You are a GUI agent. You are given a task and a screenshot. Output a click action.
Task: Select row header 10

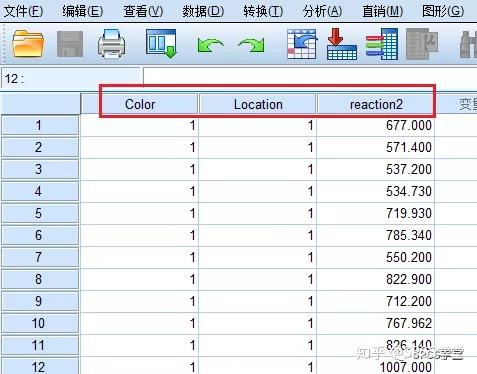coord(40,323)
